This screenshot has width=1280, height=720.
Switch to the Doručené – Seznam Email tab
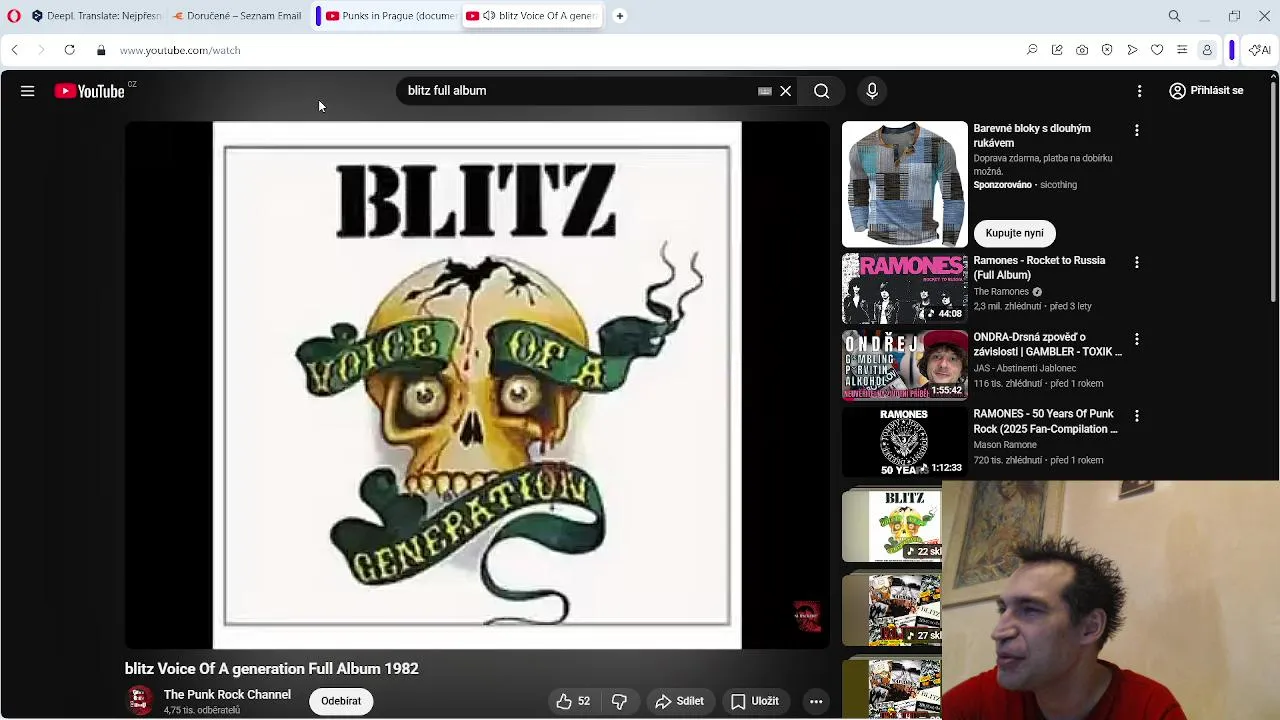click(236, 16)
